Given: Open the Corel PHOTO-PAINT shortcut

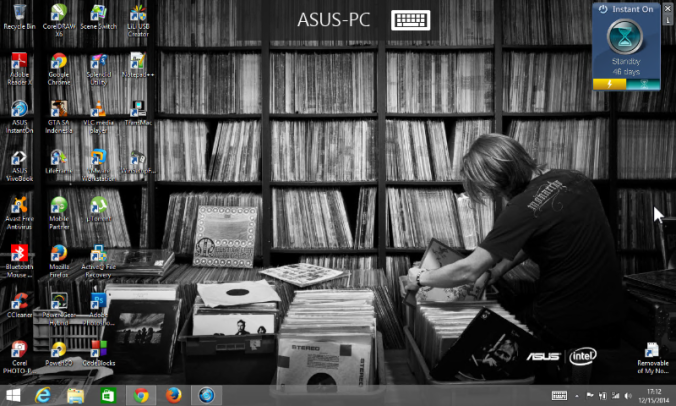Looking at the screenshot, I should tap(18, 358).
